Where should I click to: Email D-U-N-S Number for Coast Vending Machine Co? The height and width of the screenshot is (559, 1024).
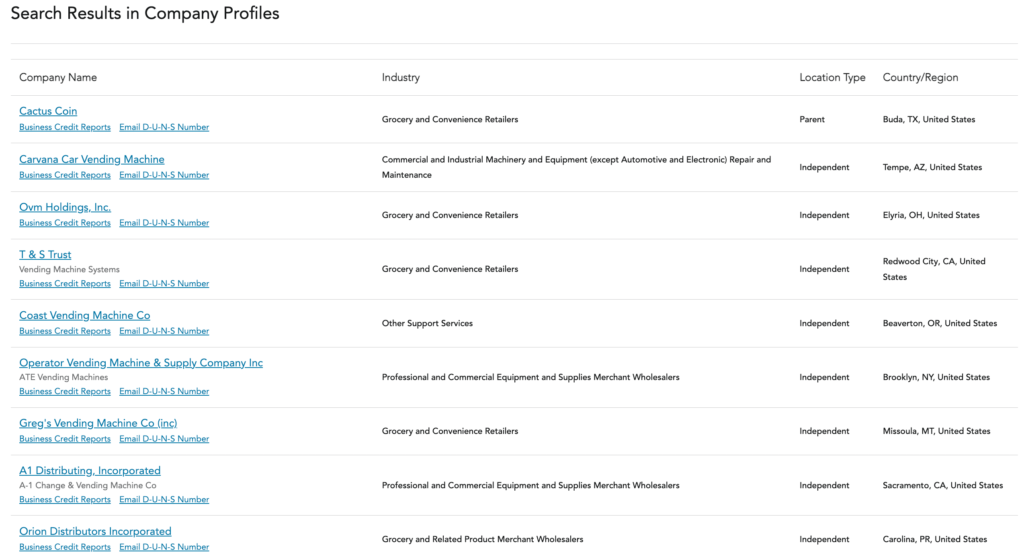(164, 331)
